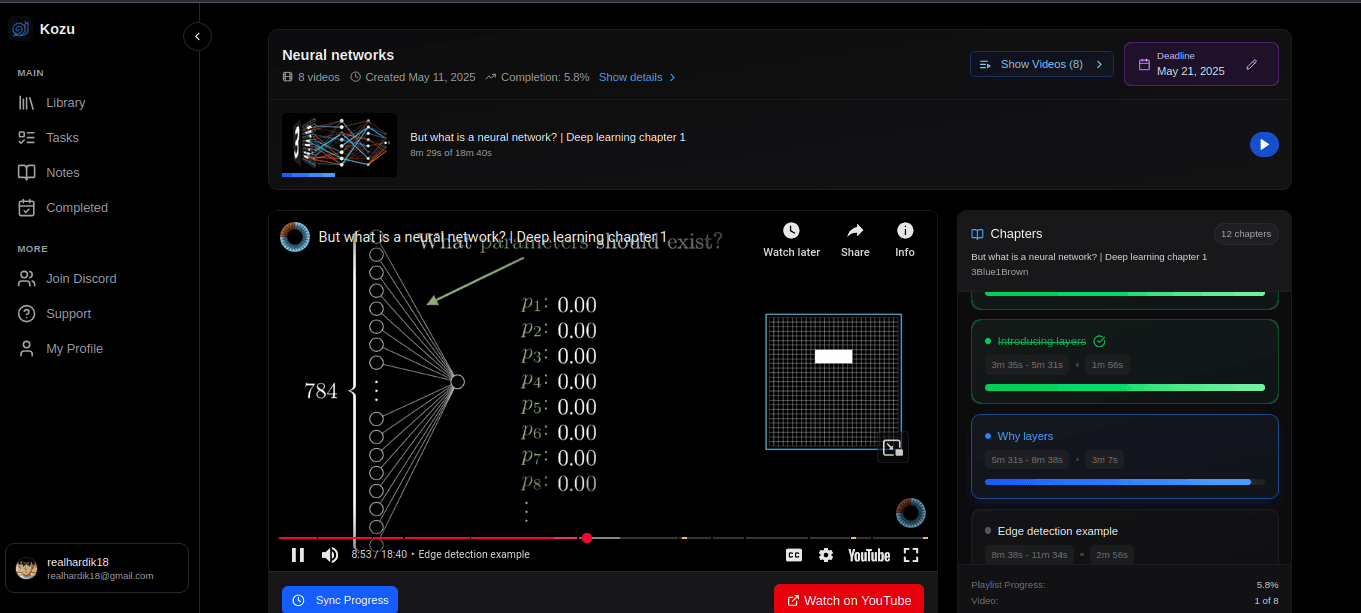Open the Notes section
This screenshot has height=613, width=1361.
coord(63,172)
